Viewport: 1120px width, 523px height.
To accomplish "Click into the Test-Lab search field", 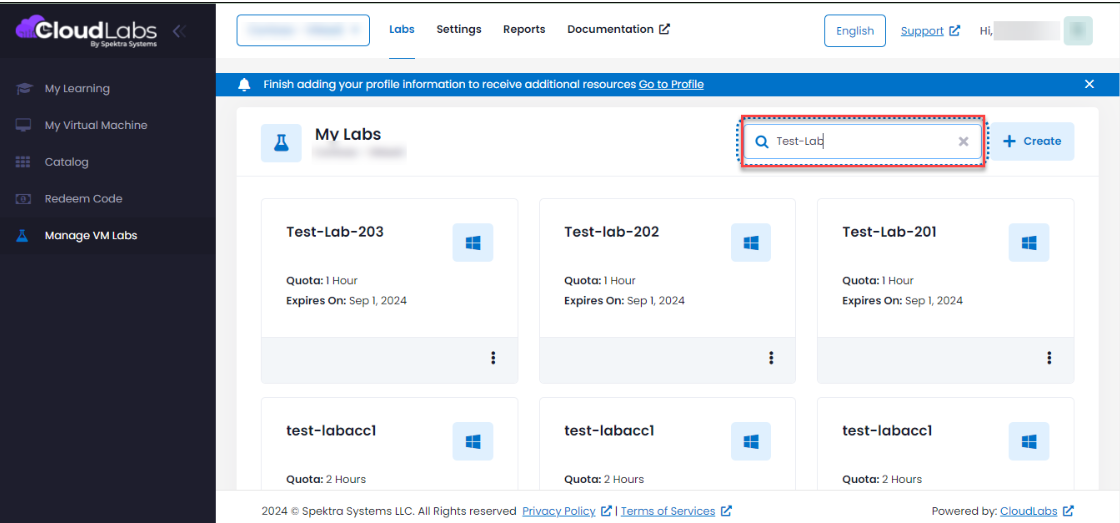I will tap(862, 141).
